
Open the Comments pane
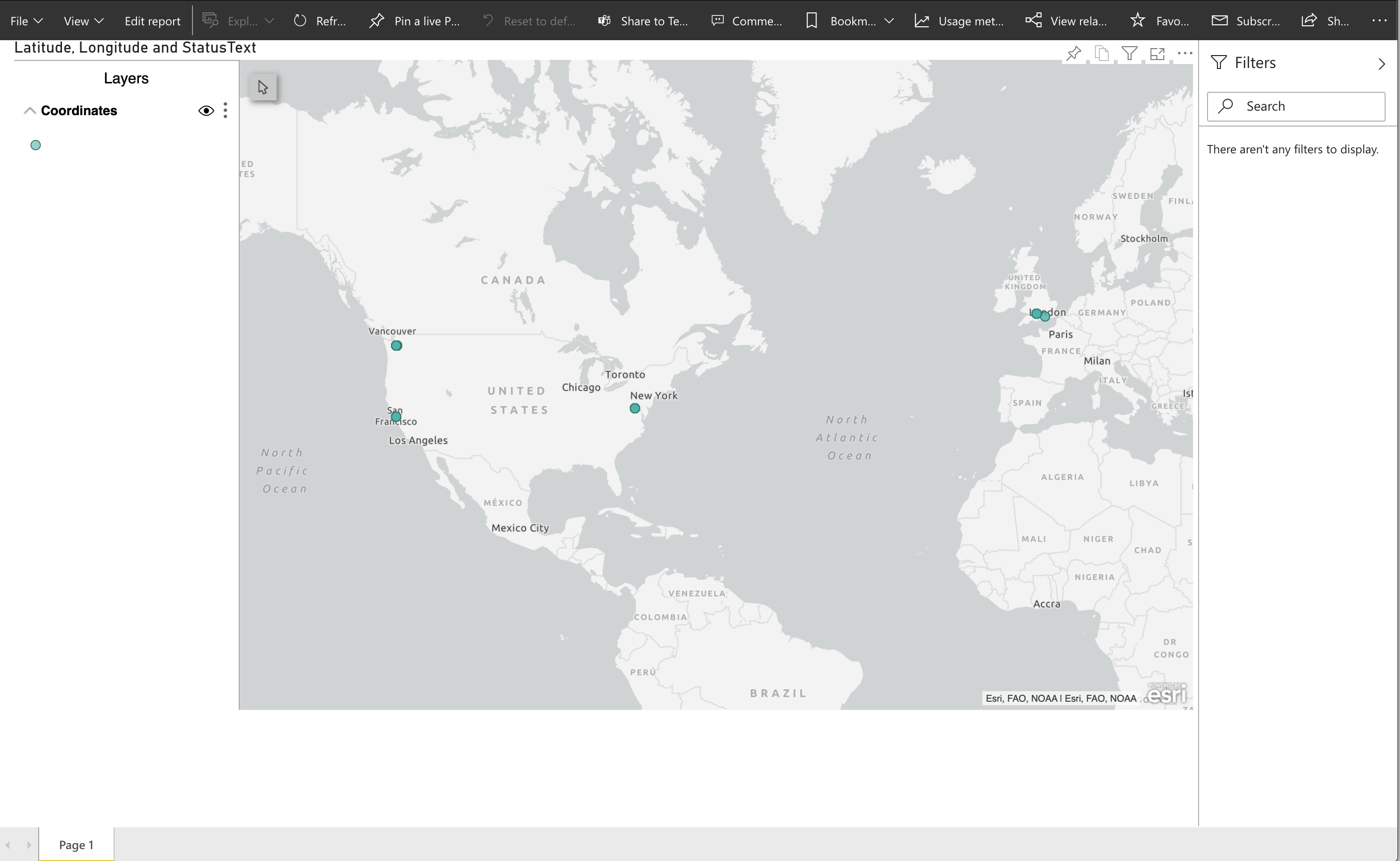[x=747, y=21]
